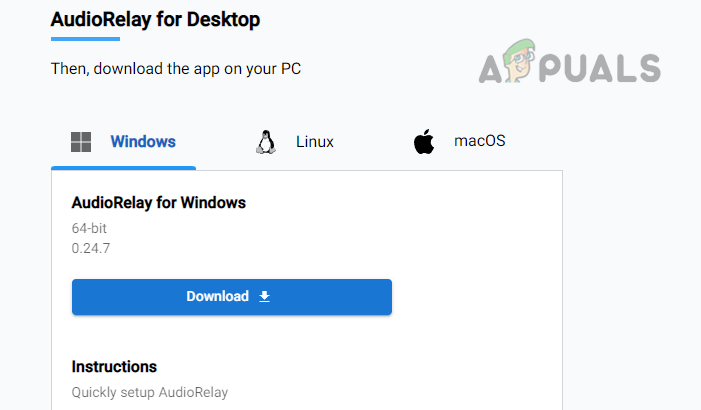
Task: Click the 64-bit architecture label
Action: click(x=89, y=228)
